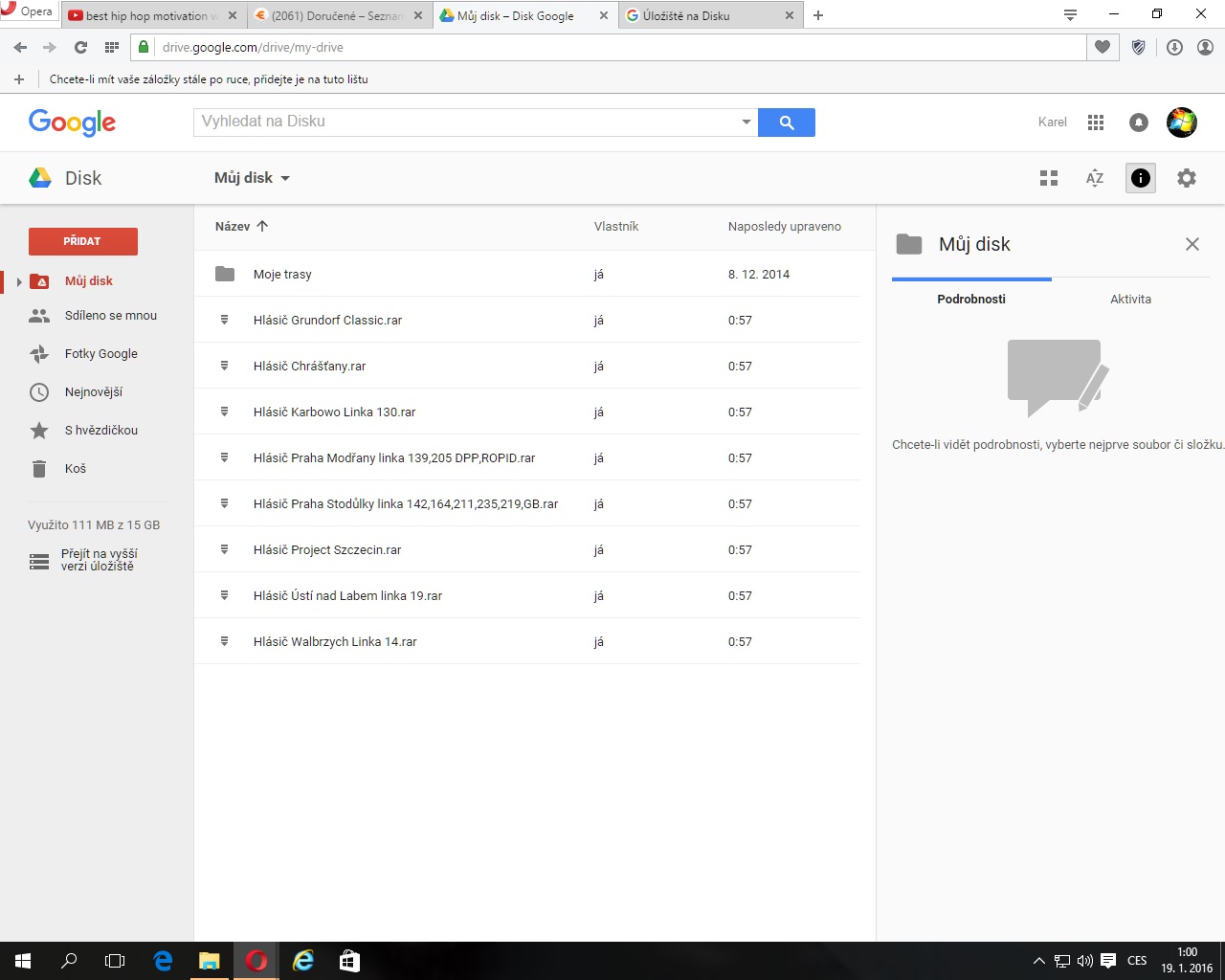This screenshot has height=980, width=1225.
Task: Switch to the Aktivita tab
Action: point(1130,300)
